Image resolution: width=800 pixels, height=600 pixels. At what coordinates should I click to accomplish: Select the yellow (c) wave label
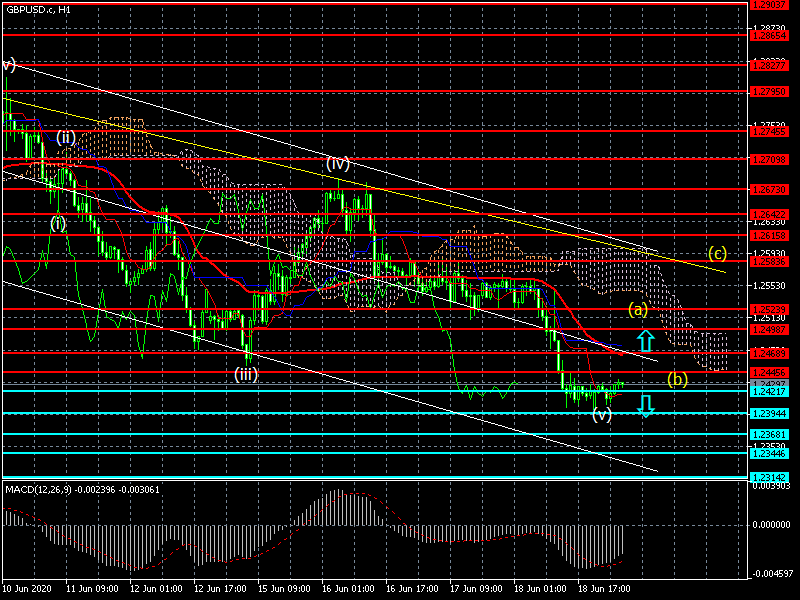click(717, 253)
